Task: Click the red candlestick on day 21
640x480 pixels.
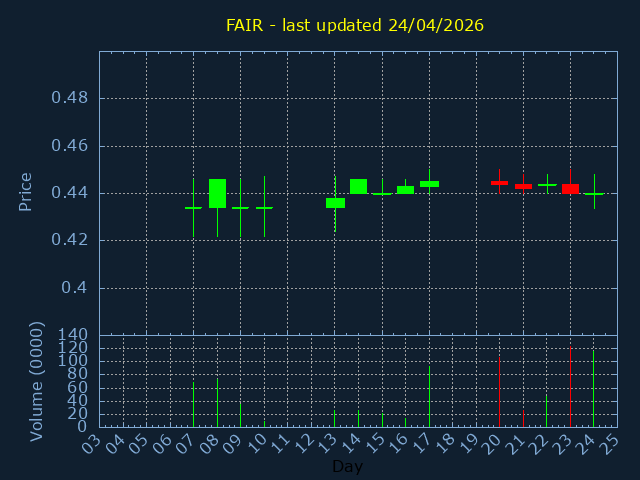Action: 523,186
